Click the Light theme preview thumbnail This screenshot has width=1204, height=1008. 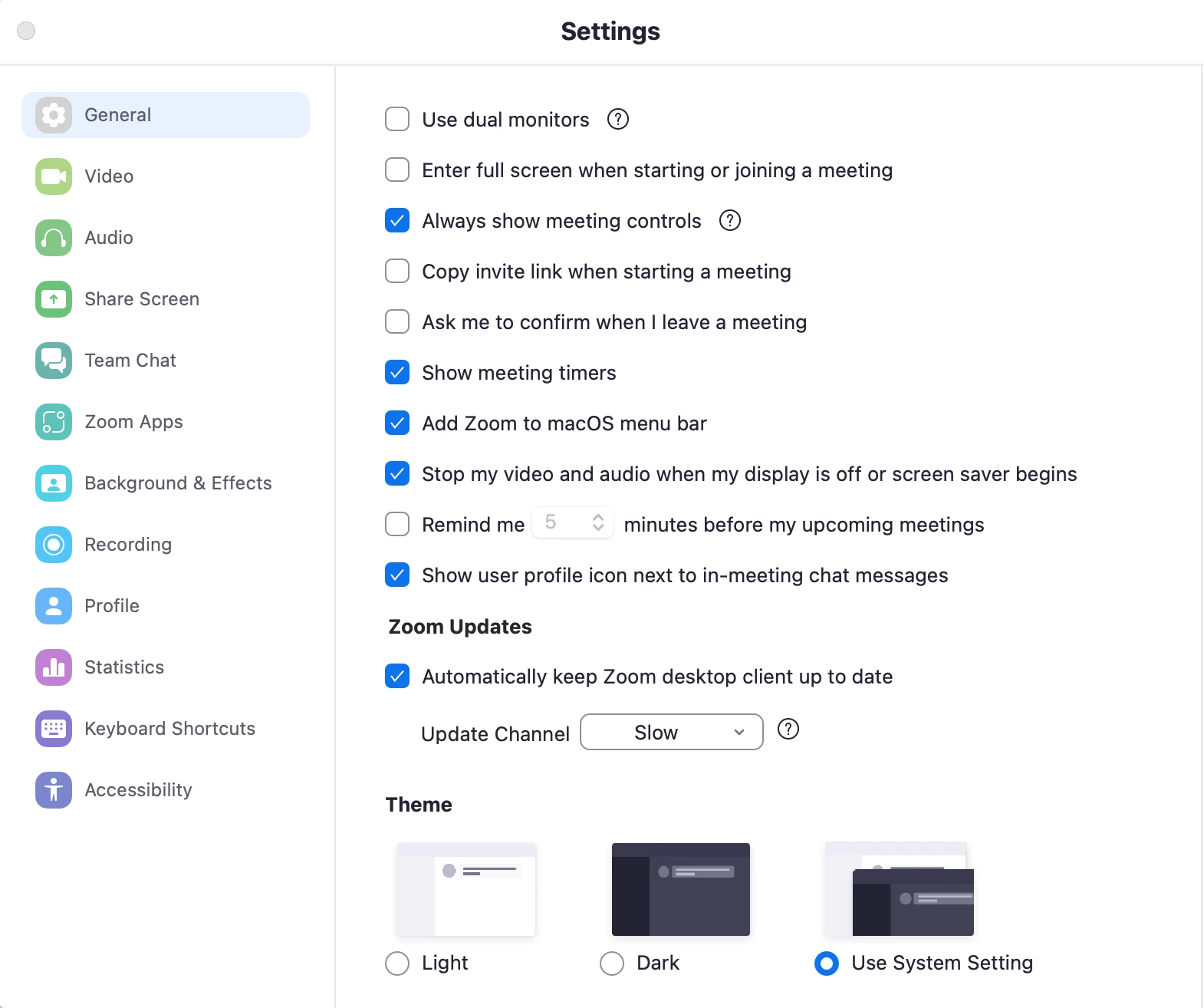click(x=466, y=889)
